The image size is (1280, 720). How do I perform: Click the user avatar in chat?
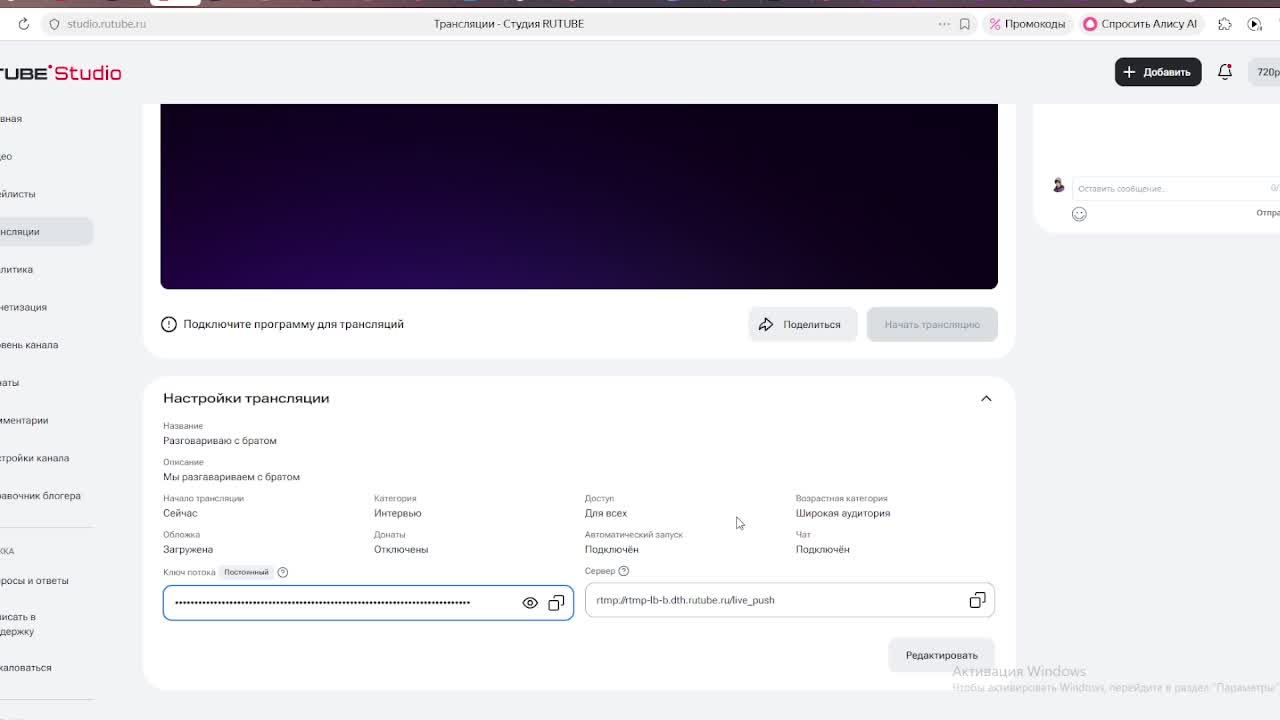[x=1058, y=185]
